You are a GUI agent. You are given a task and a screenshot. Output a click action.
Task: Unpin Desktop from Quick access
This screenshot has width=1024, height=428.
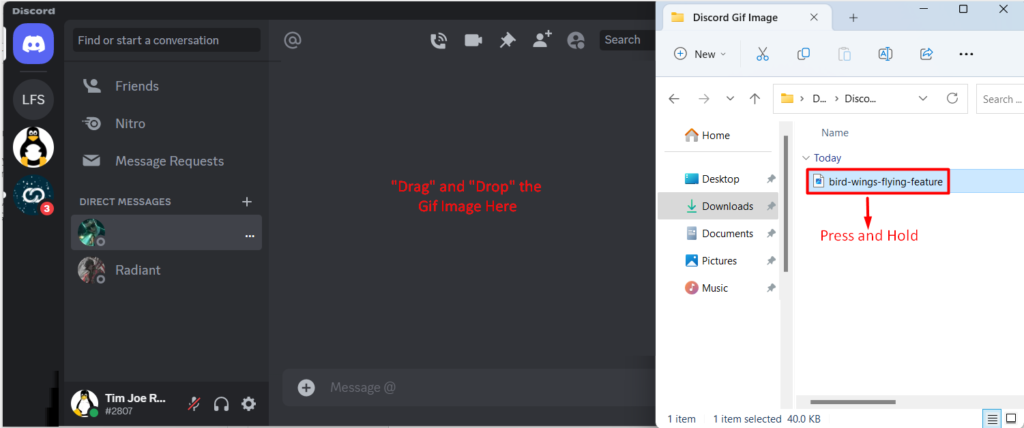[771, 179]
